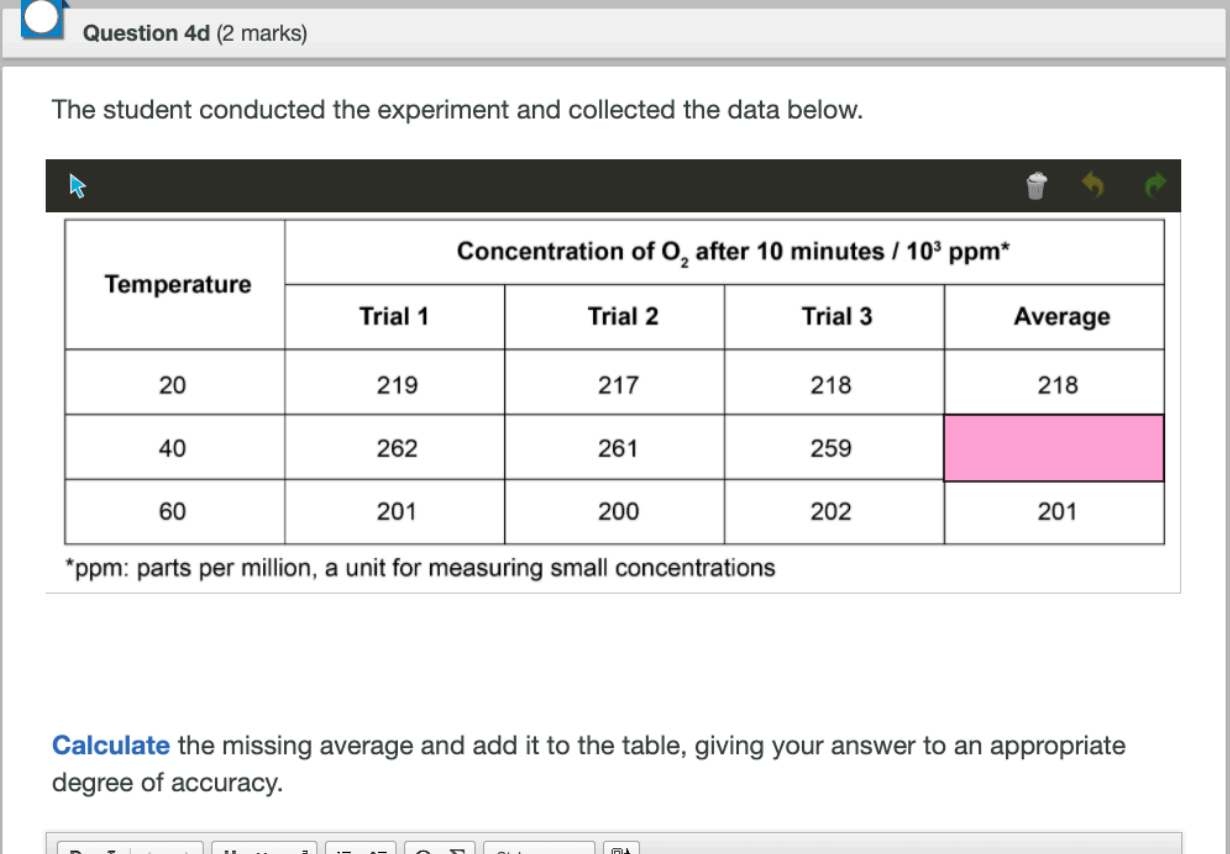Click the average value 218 cell
The height and width of the screenshot is (854, 1230).
point(1057,385)
